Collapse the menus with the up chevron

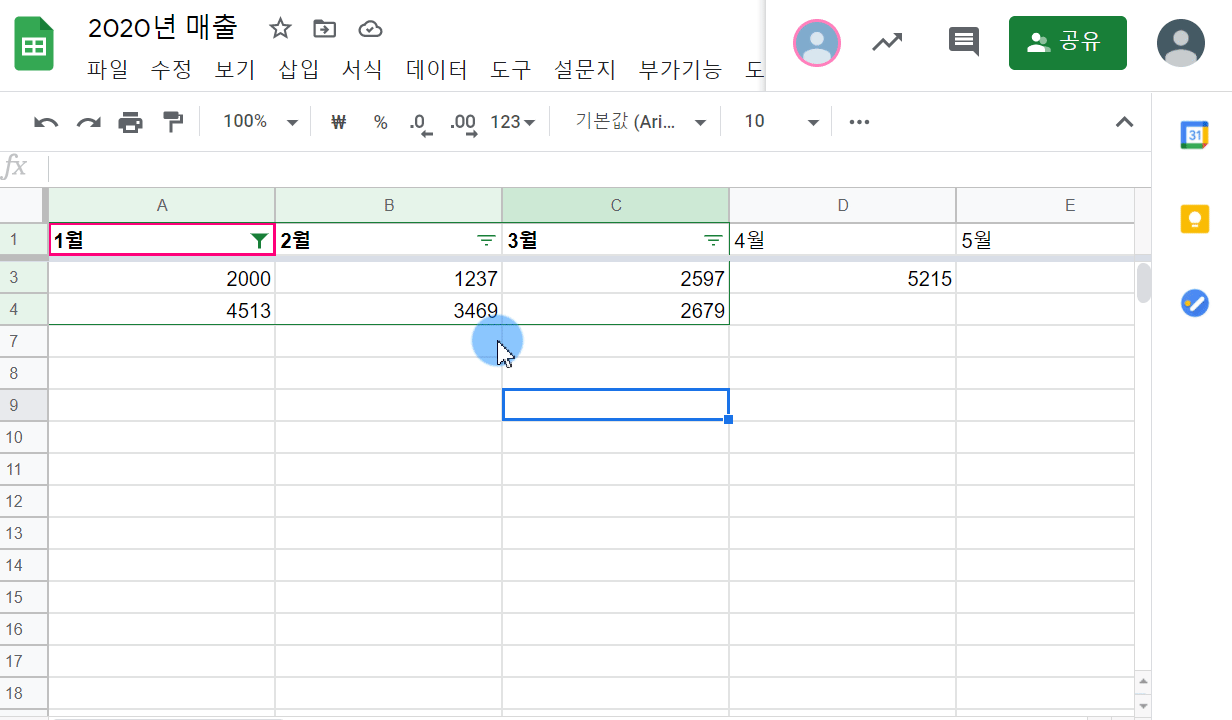coord(1124,122)
